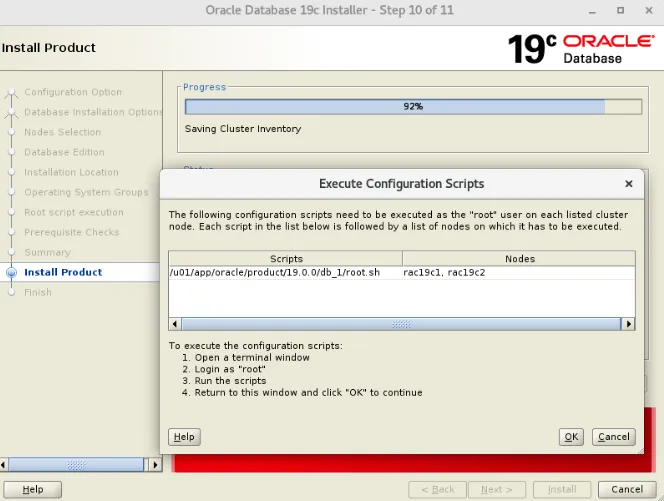Screen dimensions: 664x501
Task: Maximize the Oracle installer window
Action: click(x=620, y=10)
